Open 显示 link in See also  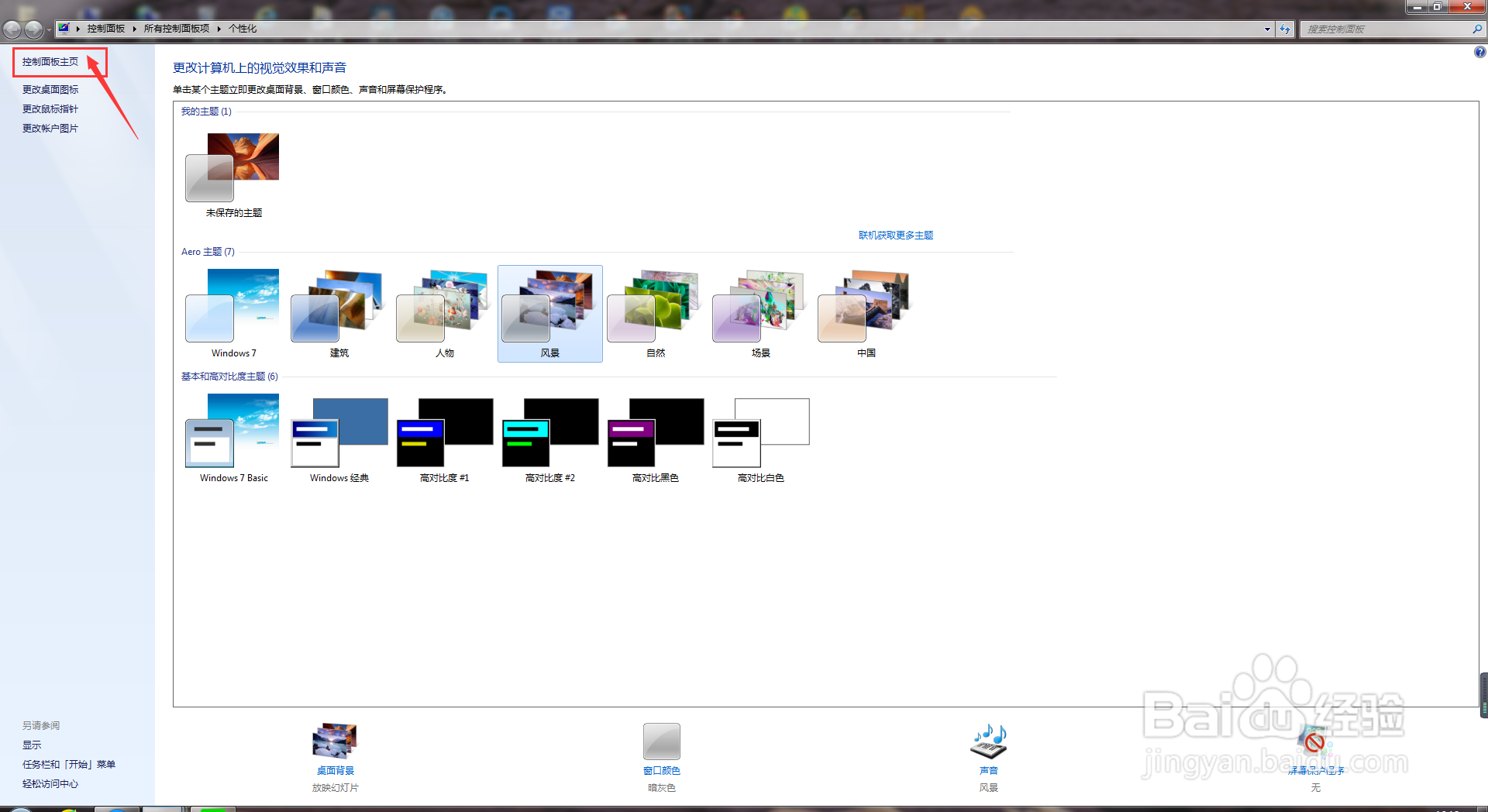coord(32,745)
